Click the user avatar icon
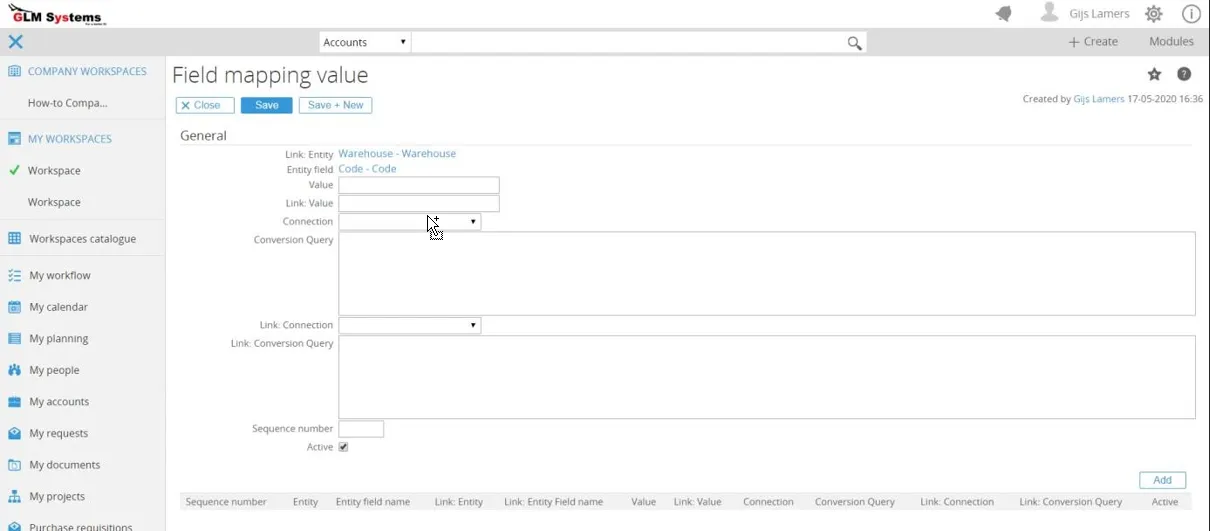The width and height of the screenshot is (1210, 531). pyautogui.click(x=1049, y=13)
